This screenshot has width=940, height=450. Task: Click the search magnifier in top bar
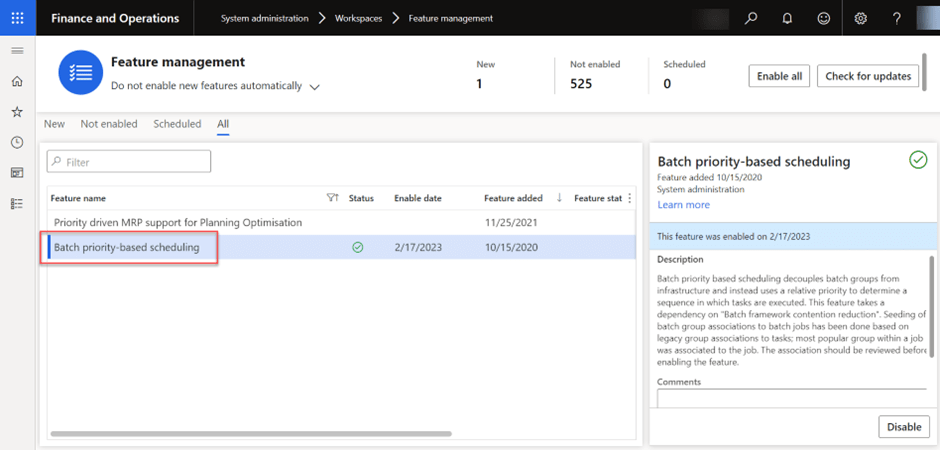tap(752, 18)
